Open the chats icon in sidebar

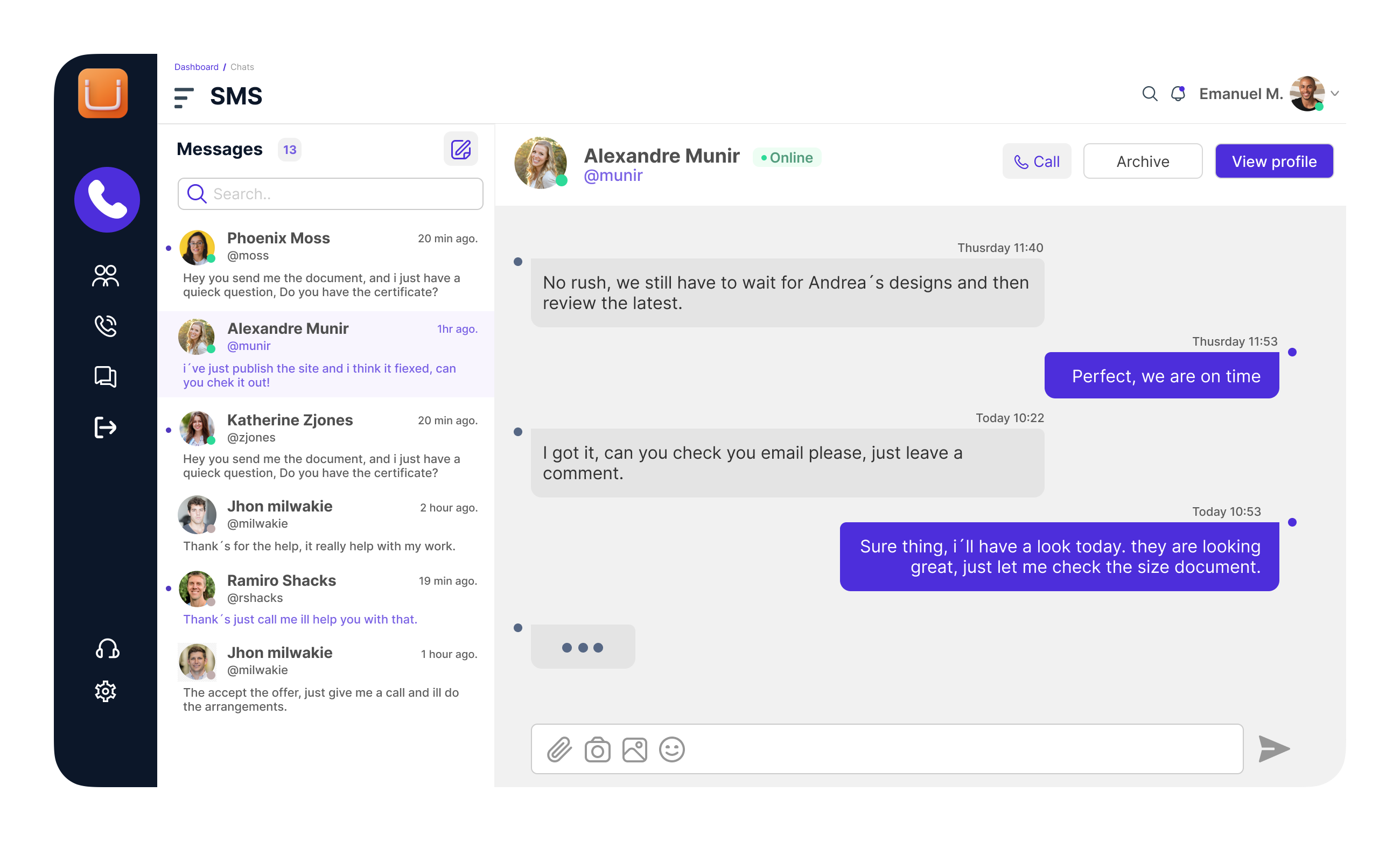pyautogui.click(x=106, y=376)
